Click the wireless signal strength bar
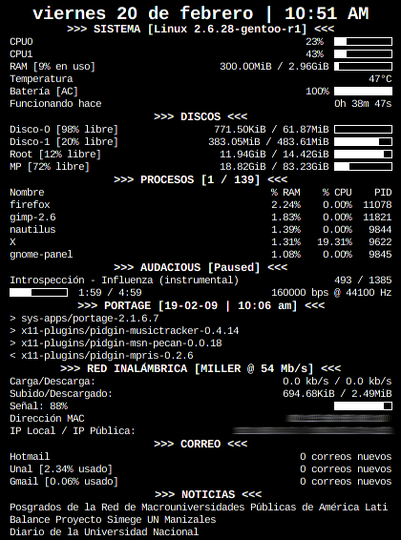401x540 pixels. (363, 406)
